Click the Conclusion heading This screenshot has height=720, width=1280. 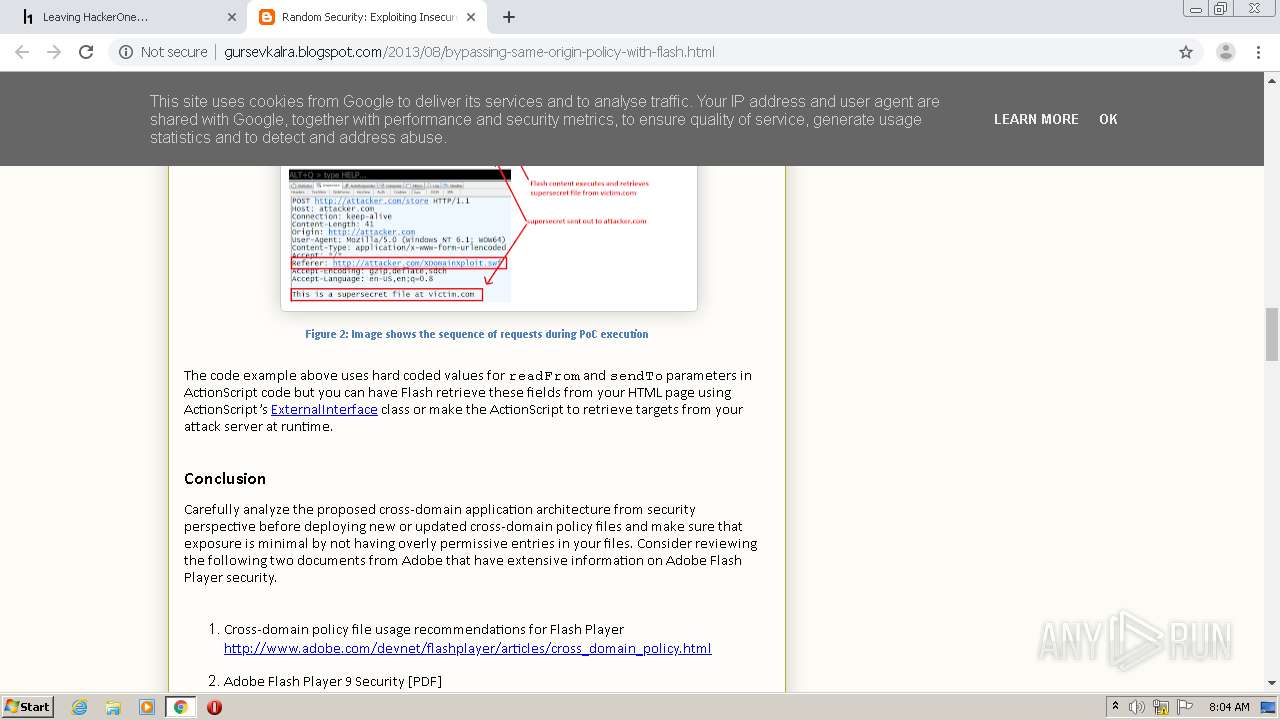pyautogui.click(x=225, y=478)
